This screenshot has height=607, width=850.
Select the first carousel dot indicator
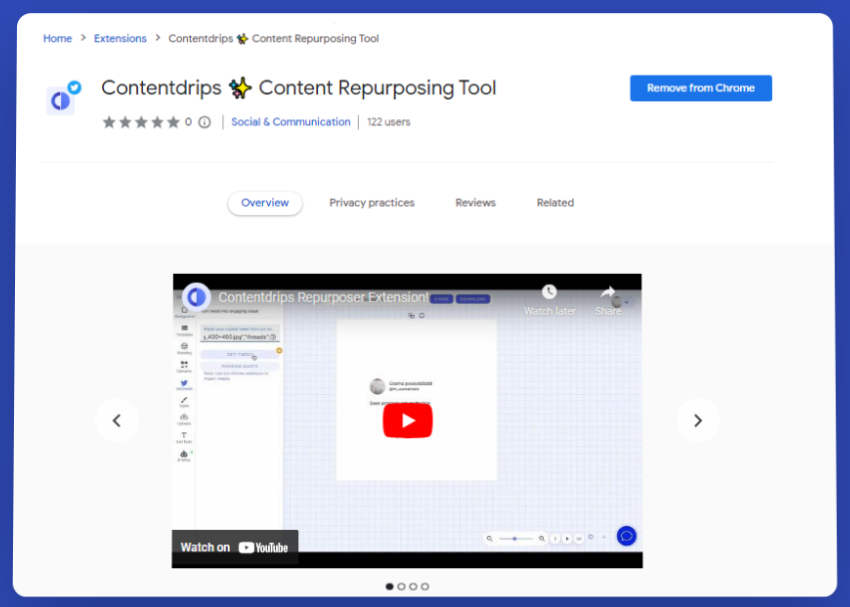(x=390, y=587)
